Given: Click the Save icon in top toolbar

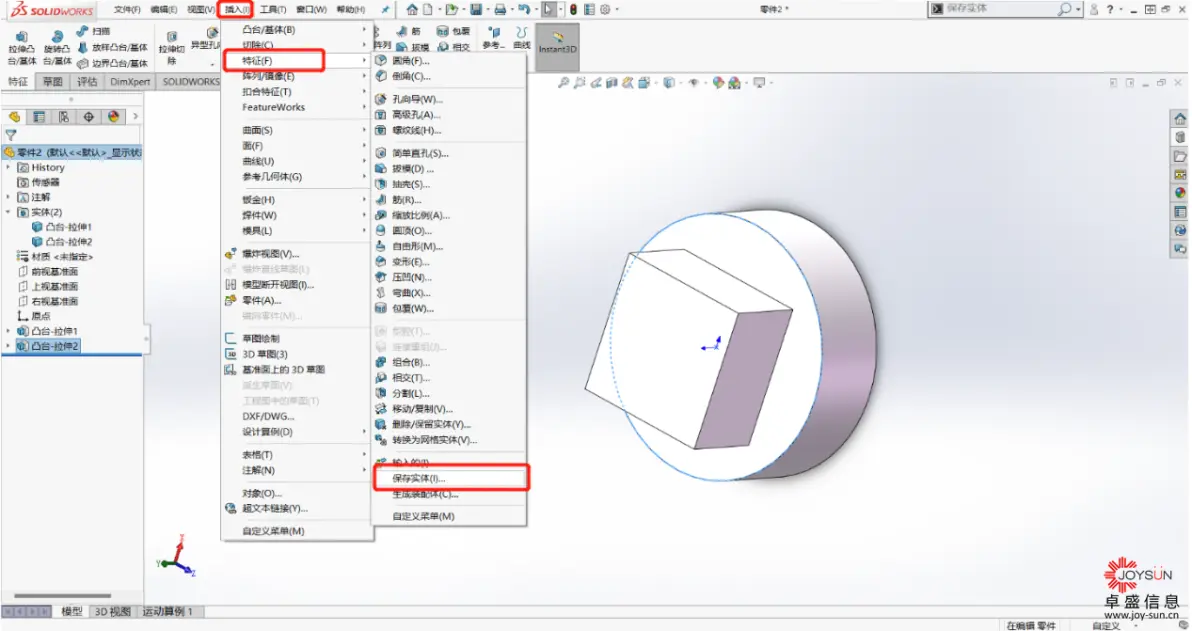Looking at the screenshot, I should tap(476, 9).
